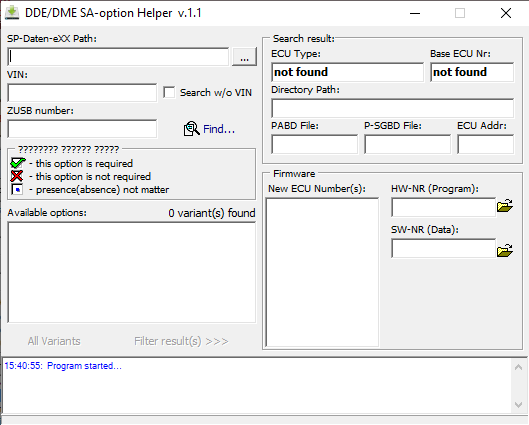The image size is (529, 425).
Task: Click the log scrollbar up arrow
Action: point(519,367)
